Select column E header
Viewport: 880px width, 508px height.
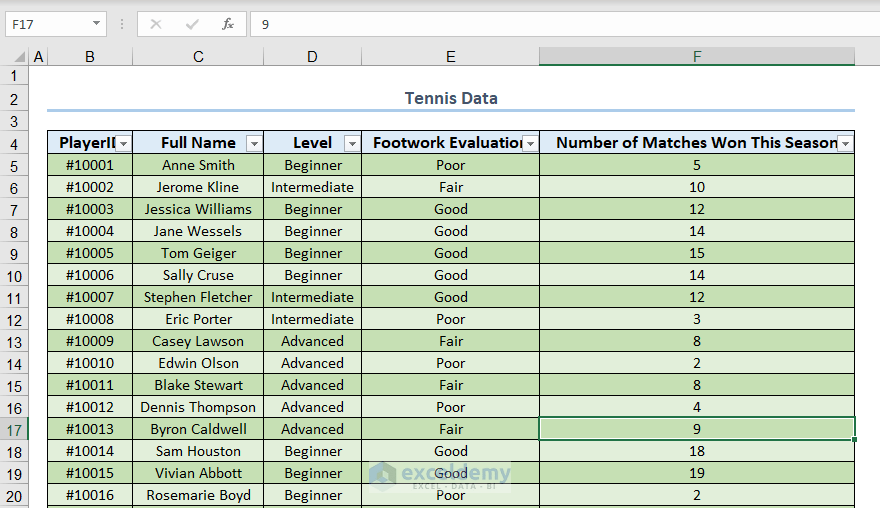(451, 57)
